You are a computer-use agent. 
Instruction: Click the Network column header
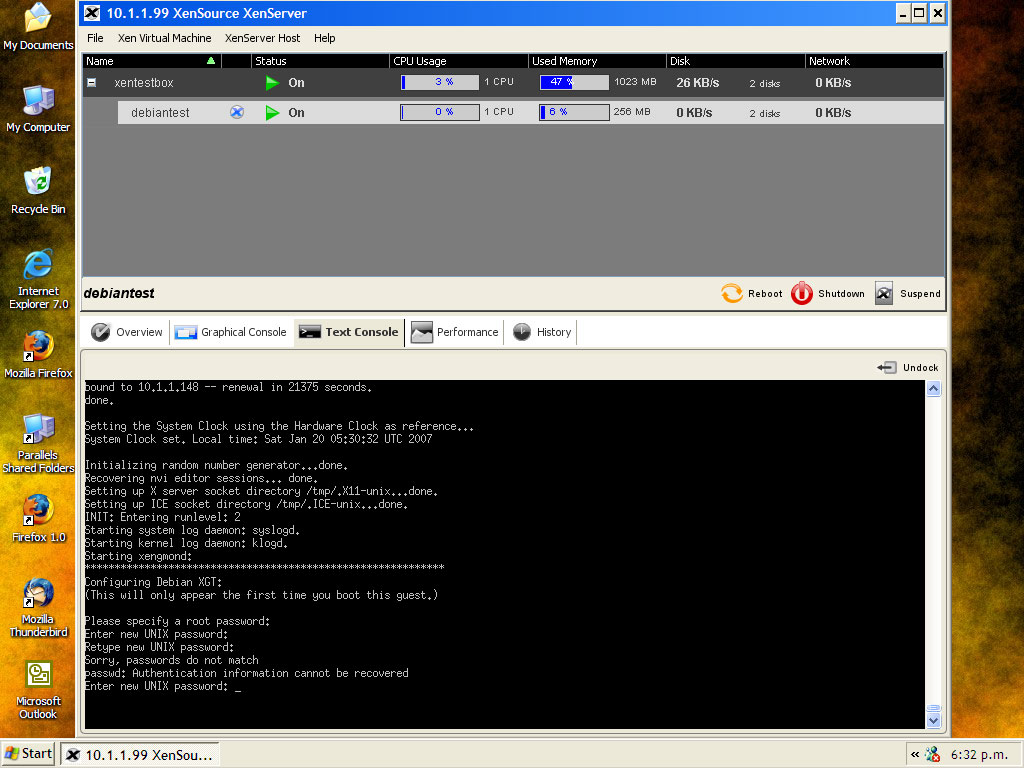click(x=875, y=61)
